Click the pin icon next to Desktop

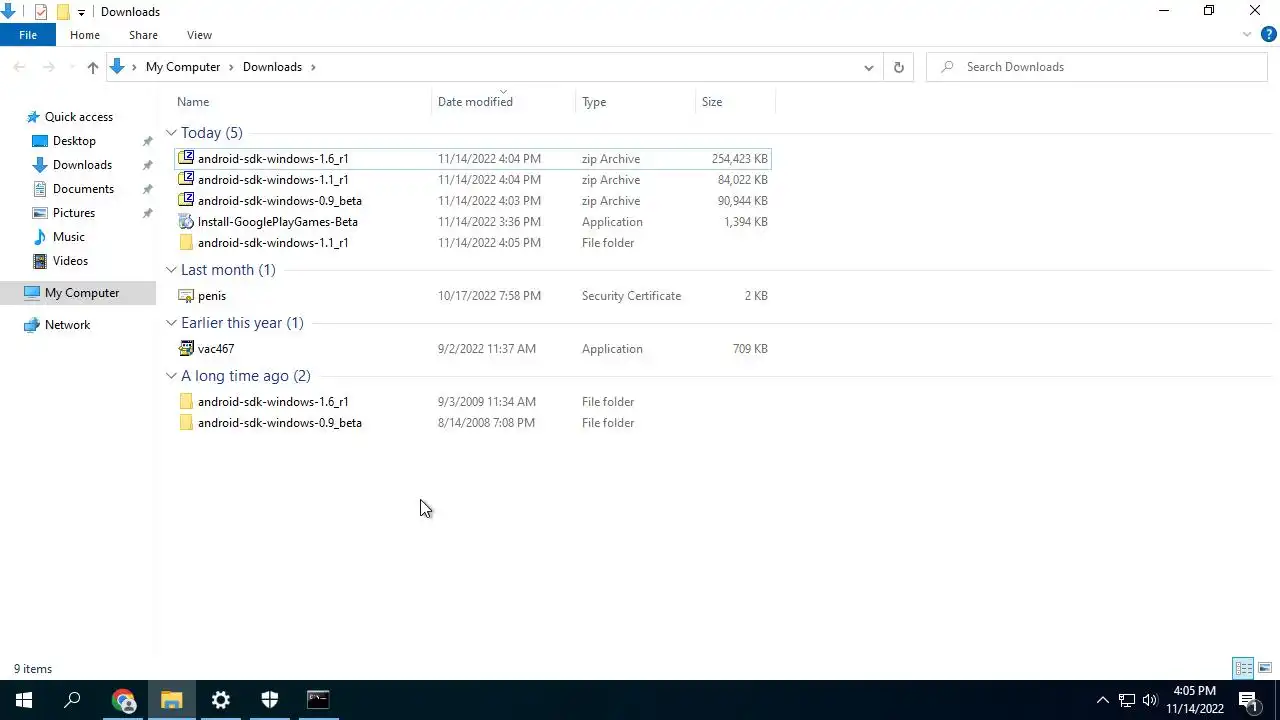point(148,141)
